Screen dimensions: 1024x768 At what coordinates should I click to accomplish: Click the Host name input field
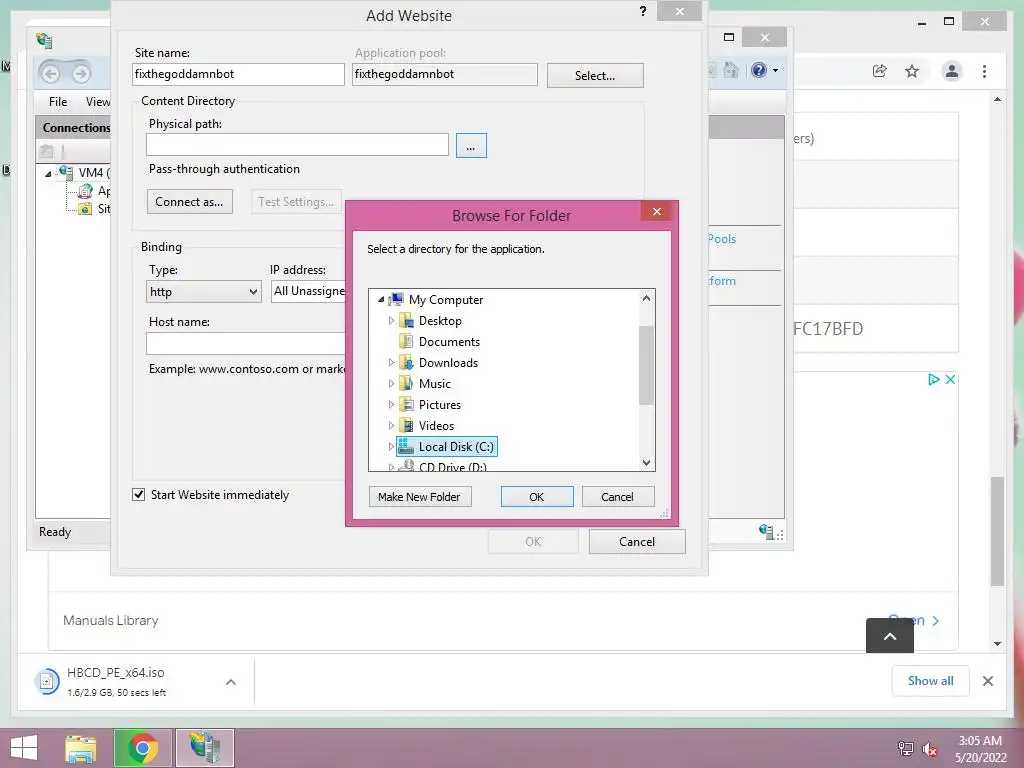pyautogui.click(x=246, y=343)
